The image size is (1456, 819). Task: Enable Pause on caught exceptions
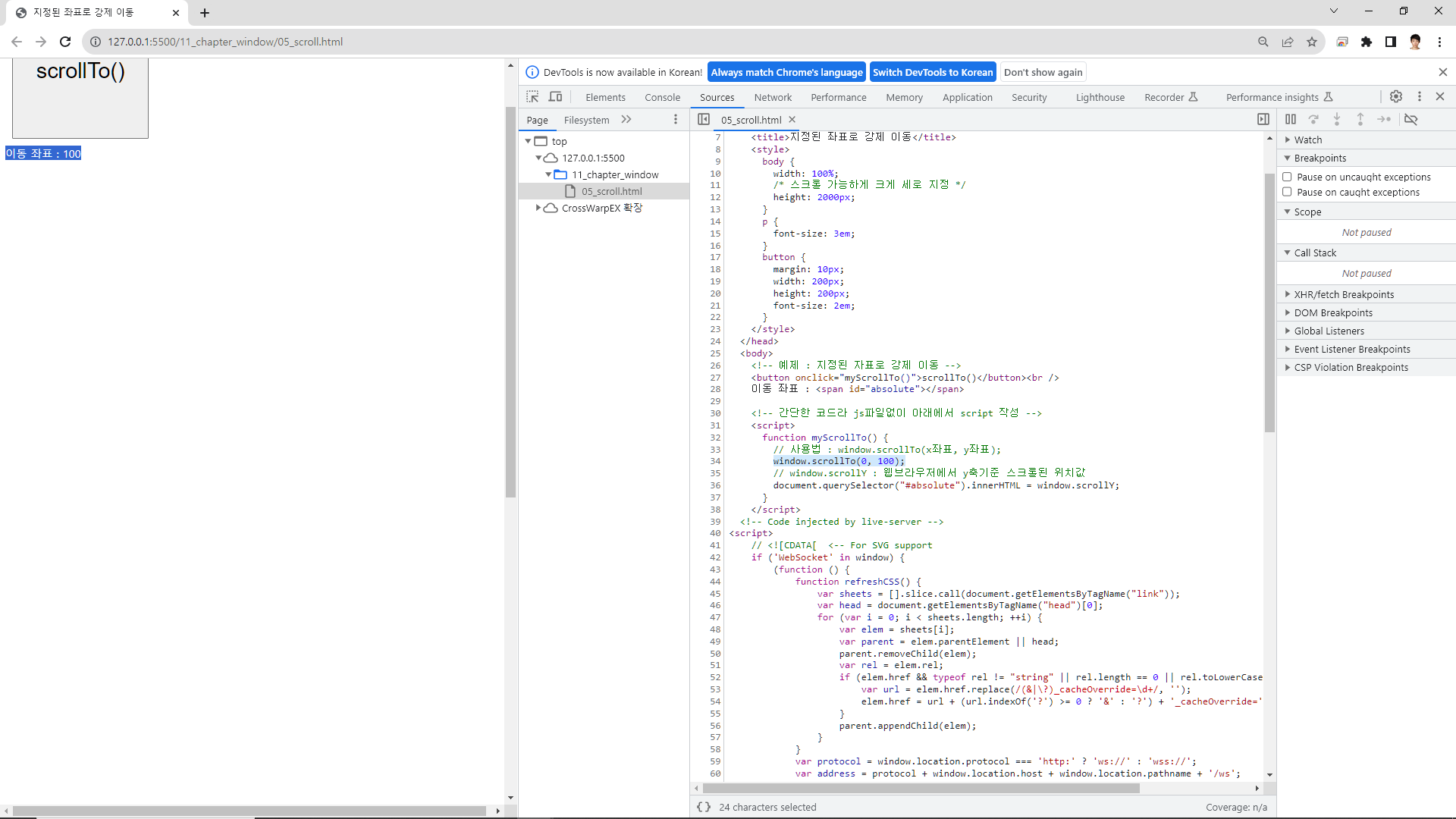[x=1287, y=192]
